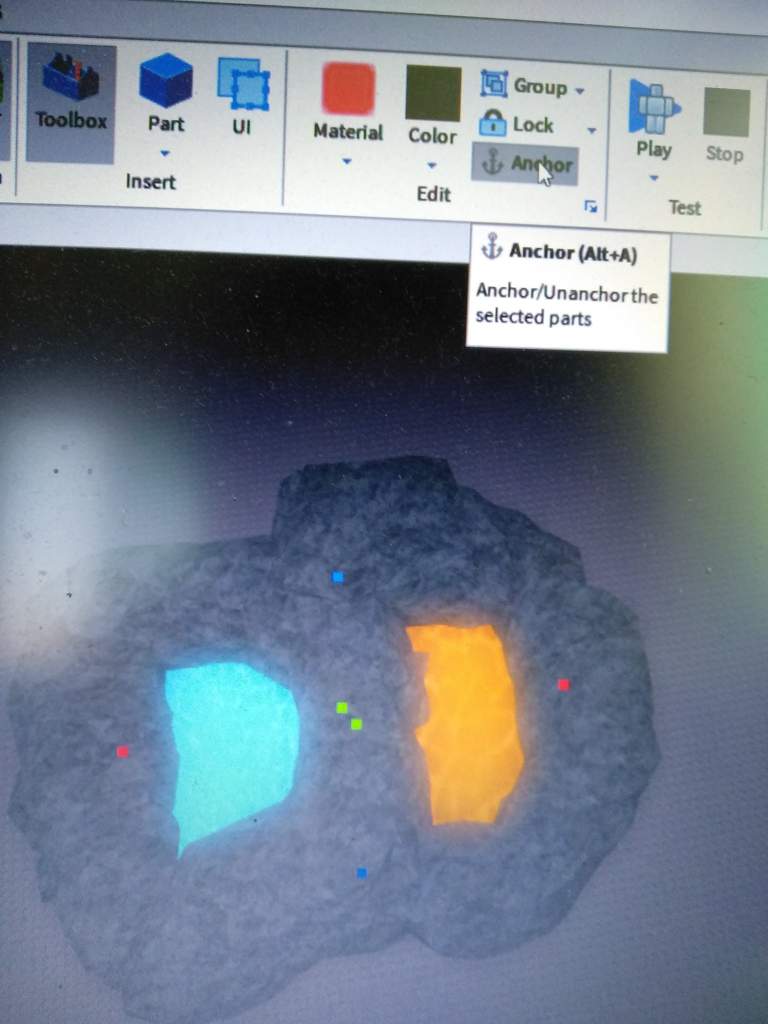Click the Lock label text

coord(533,124)
